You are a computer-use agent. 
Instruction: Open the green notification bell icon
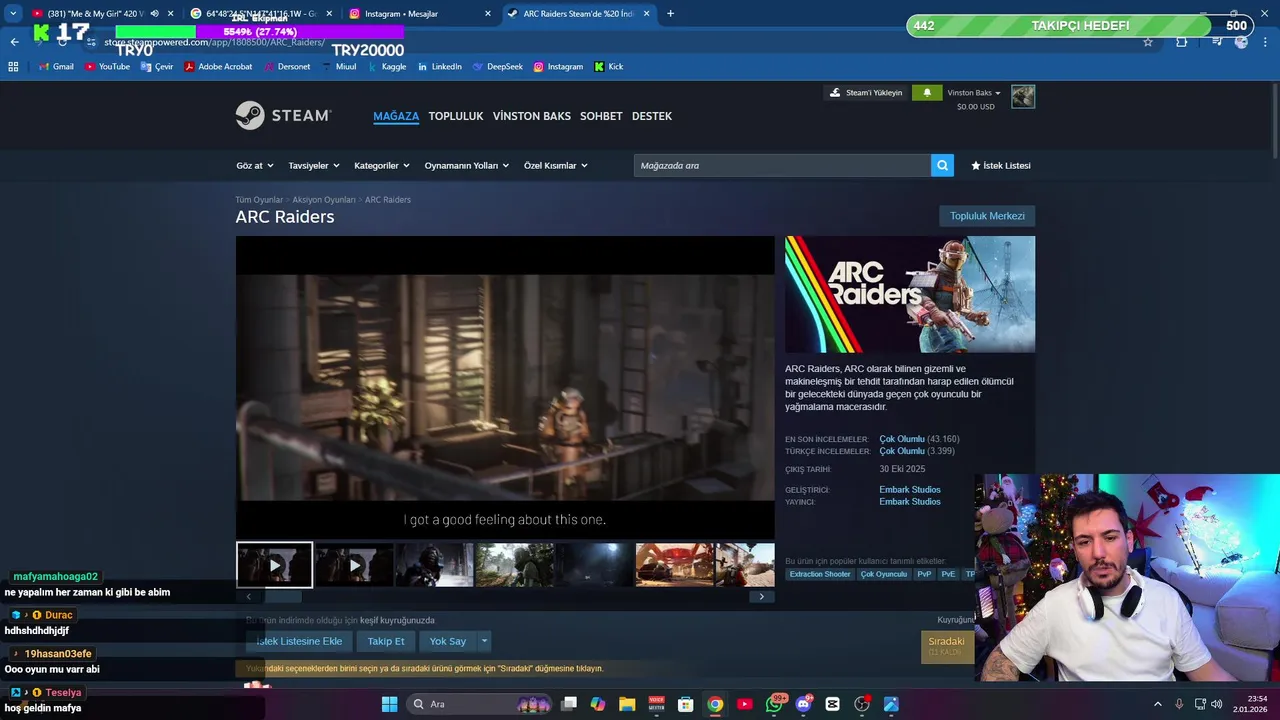(927, 93)
